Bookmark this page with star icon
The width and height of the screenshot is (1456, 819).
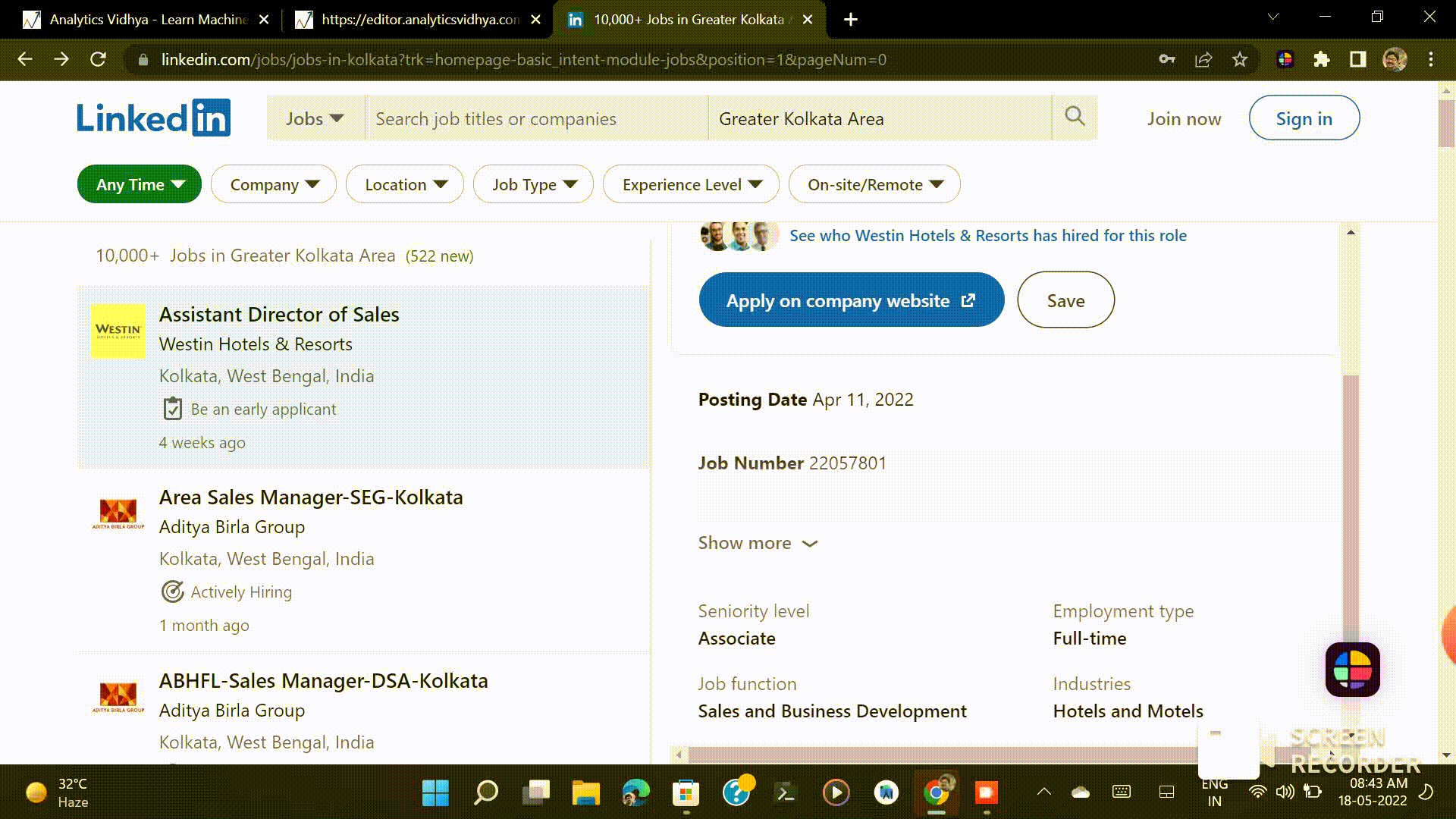[1240, 59]
